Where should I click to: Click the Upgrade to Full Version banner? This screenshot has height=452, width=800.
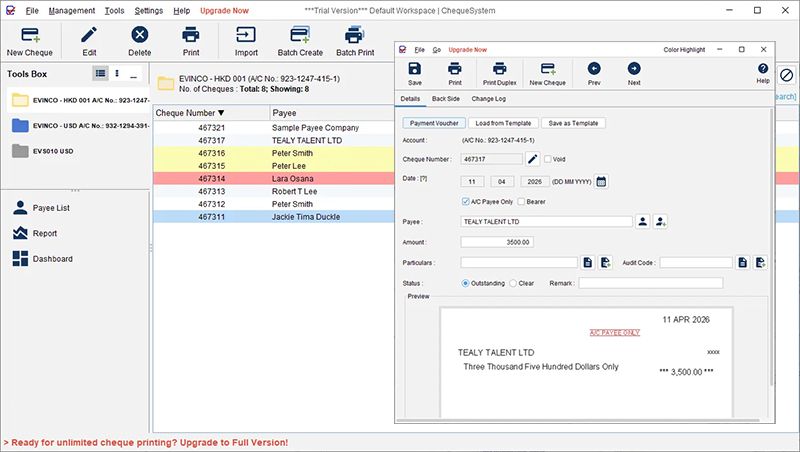(146, 442)
